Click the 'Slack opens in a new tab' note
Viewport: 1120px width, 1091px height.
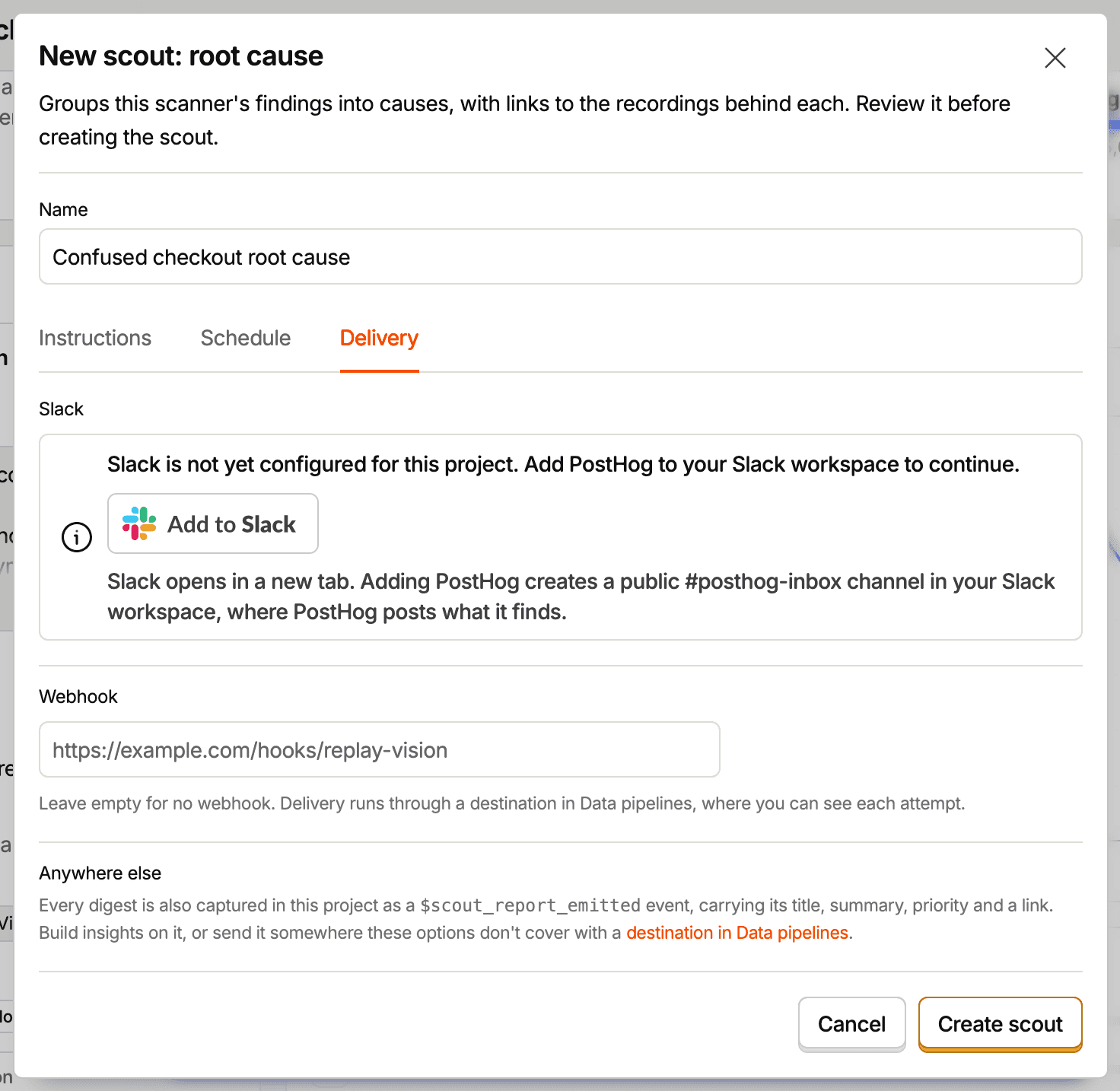pyautogui.click(x=581, y=596)
